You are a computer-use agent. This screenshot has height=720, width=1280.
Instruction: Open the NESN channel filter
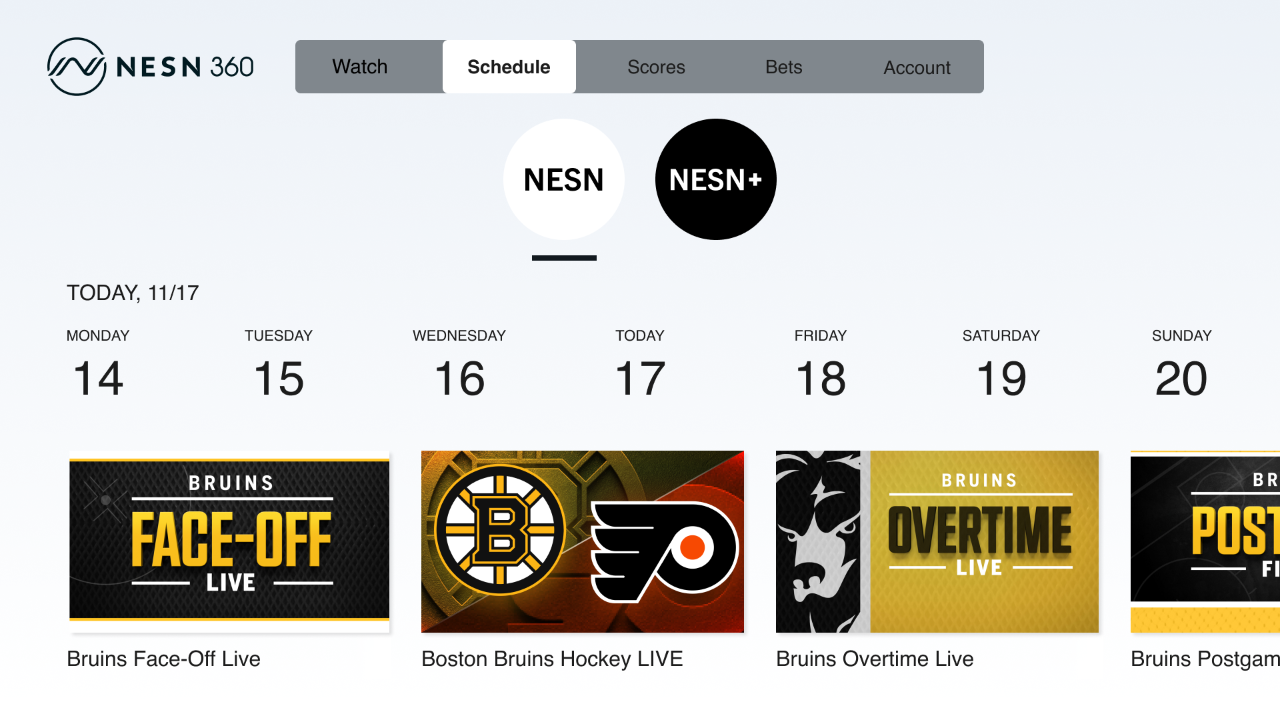pyautogui.click(x=563, y=179)
